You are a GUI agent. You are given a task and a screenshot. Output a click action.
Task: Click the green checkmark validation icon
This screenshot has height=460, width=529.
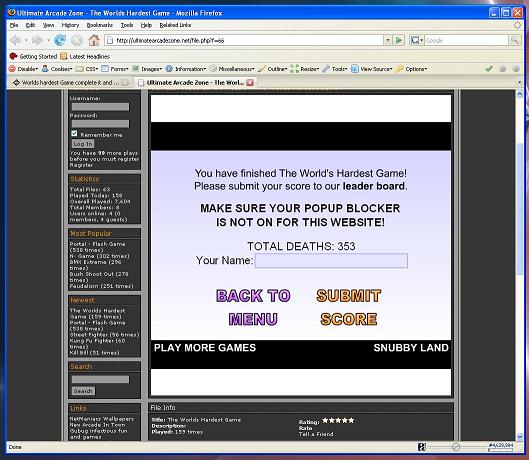(x=489, y=69)
